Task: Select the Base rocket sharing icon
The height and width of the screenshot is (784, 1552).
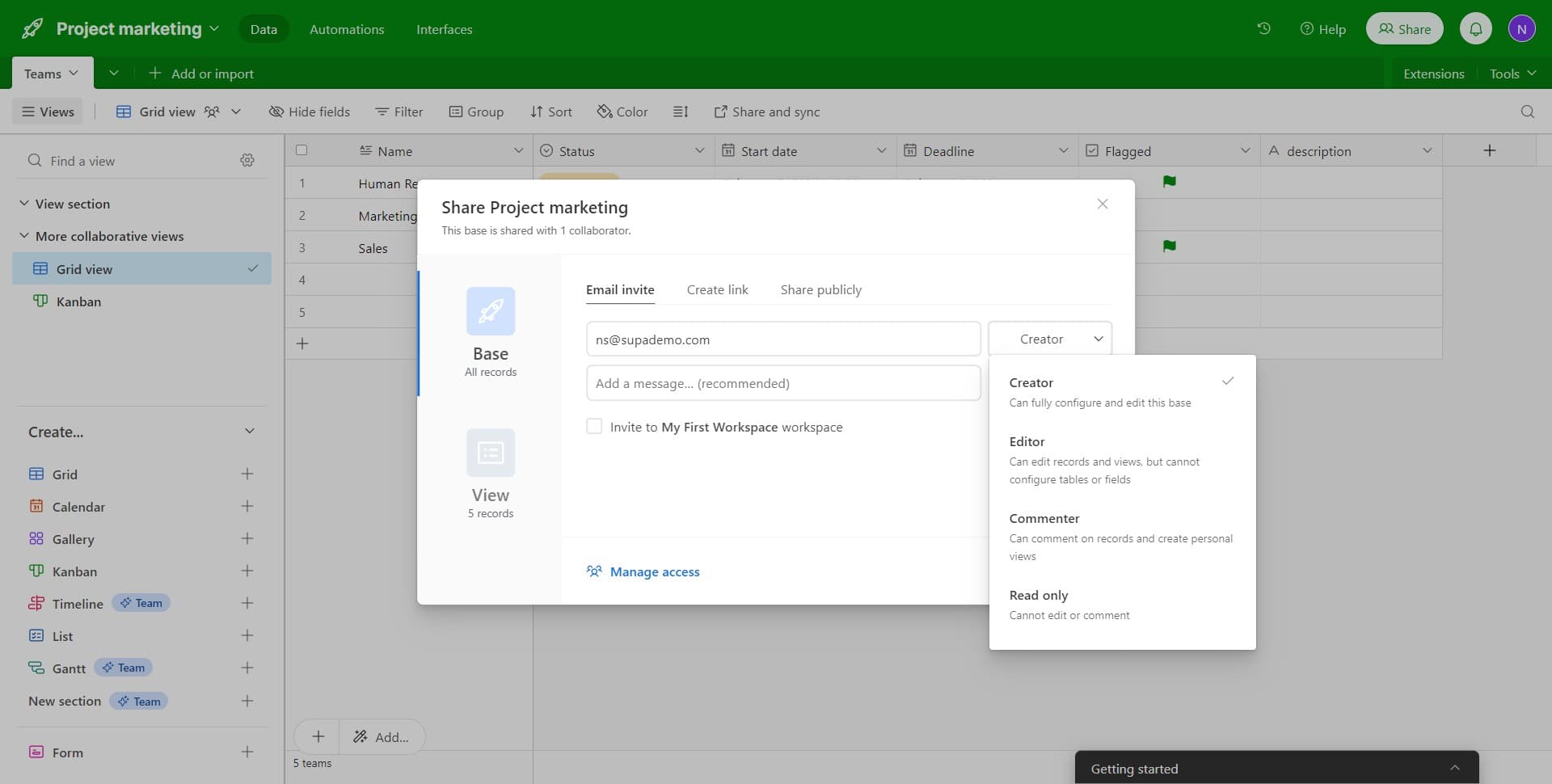Action: tap(490, 312)
